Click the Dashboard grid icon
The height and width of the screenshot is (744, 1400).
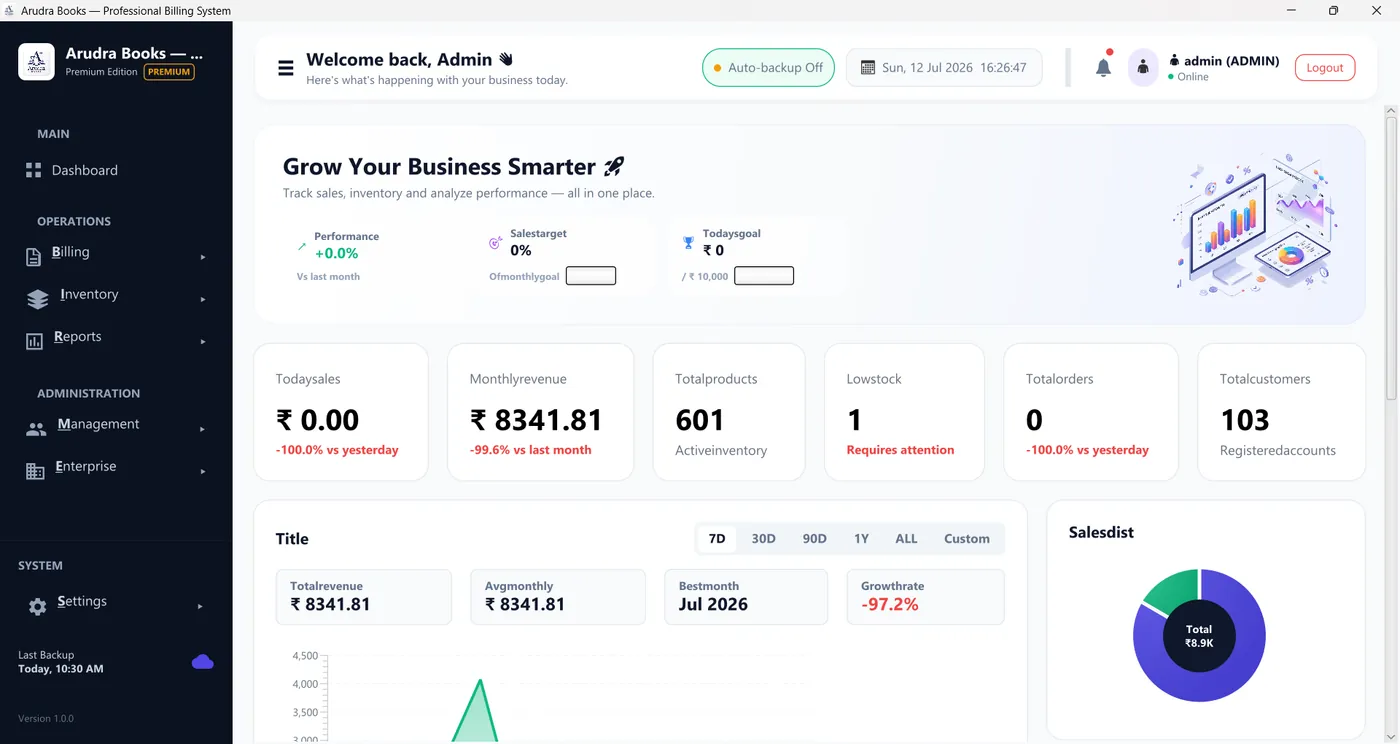click(x=34, y=171)
